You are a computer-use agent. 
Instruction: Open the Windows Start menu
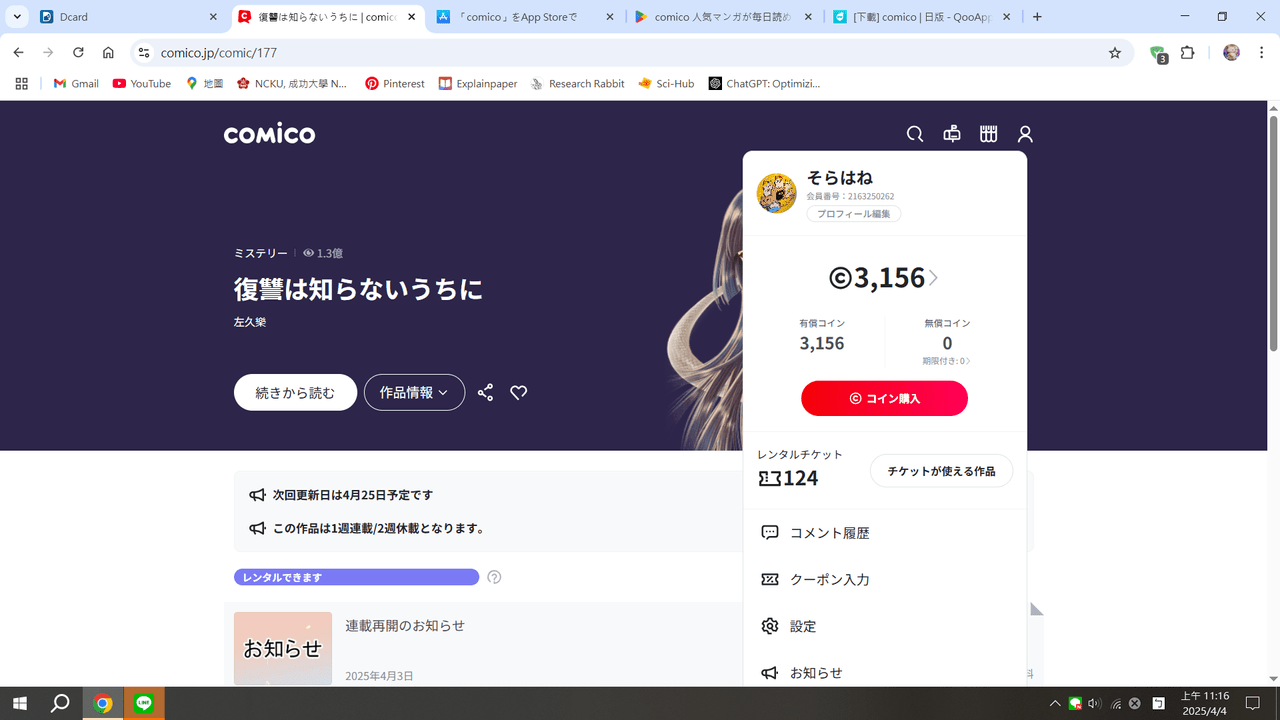click(x=19, y=703)
